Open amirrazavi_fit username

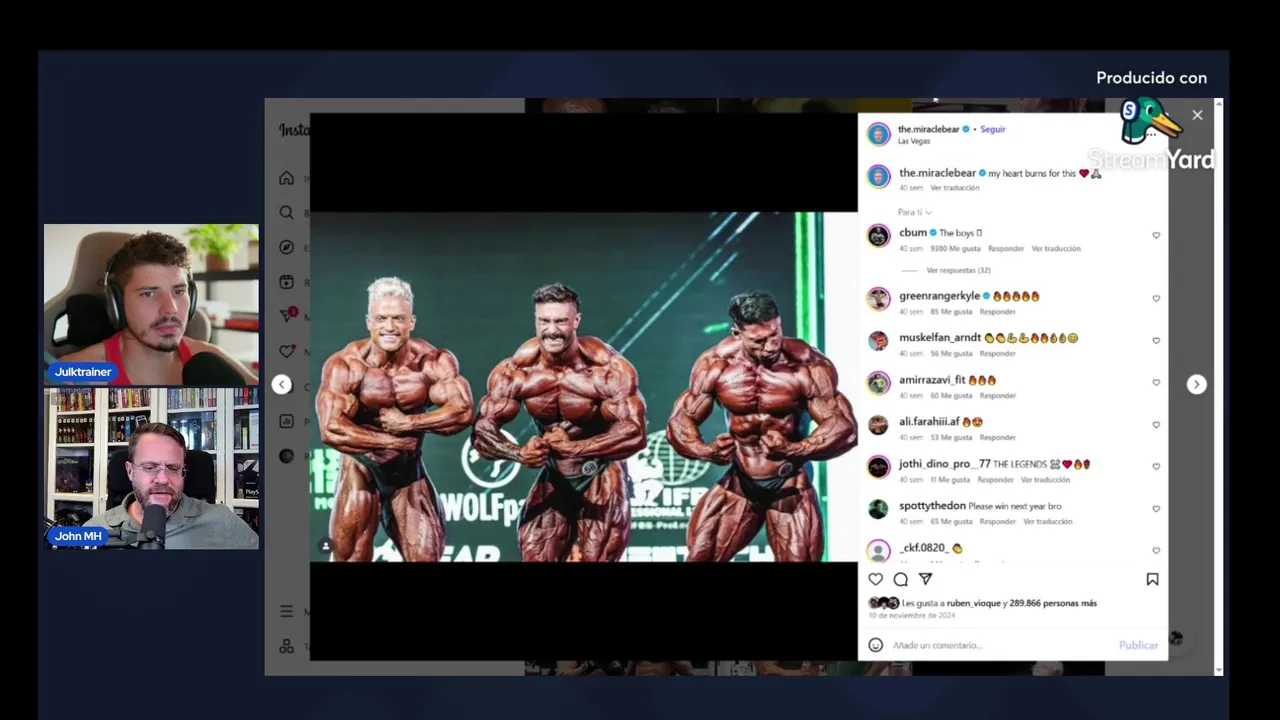pos(932,380)
